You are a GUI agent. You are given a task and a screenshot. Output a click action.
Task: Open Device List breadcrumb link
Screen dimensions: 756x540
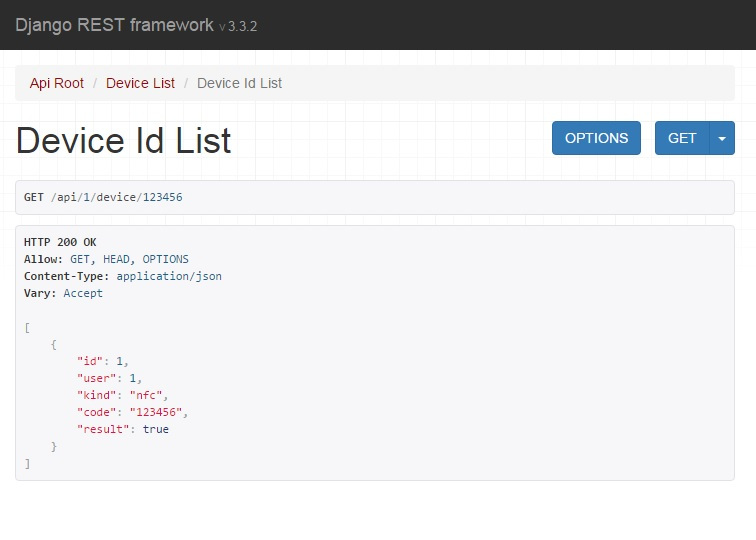tap(140, 83)
